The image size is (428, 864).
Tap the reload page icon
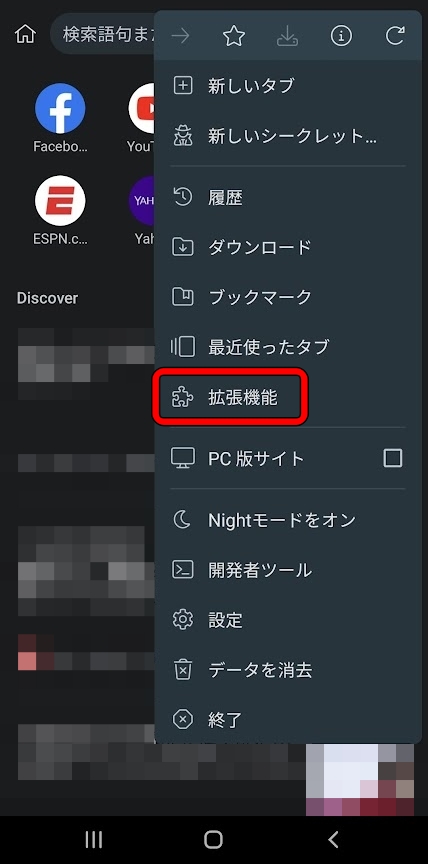395,36
